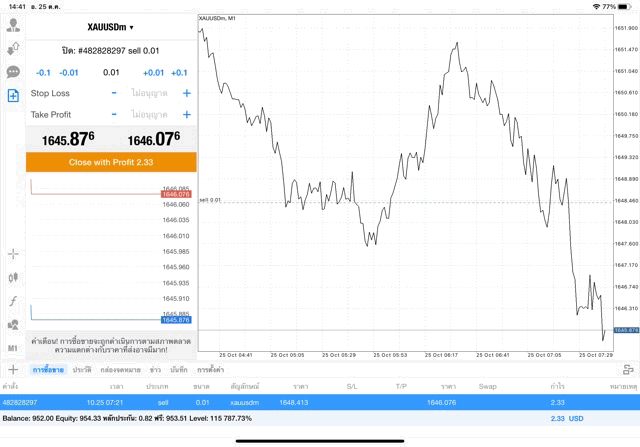Increase Stop Loss with plus button
The width and height of the screenshot is (640, 447).
click(186, 93)
